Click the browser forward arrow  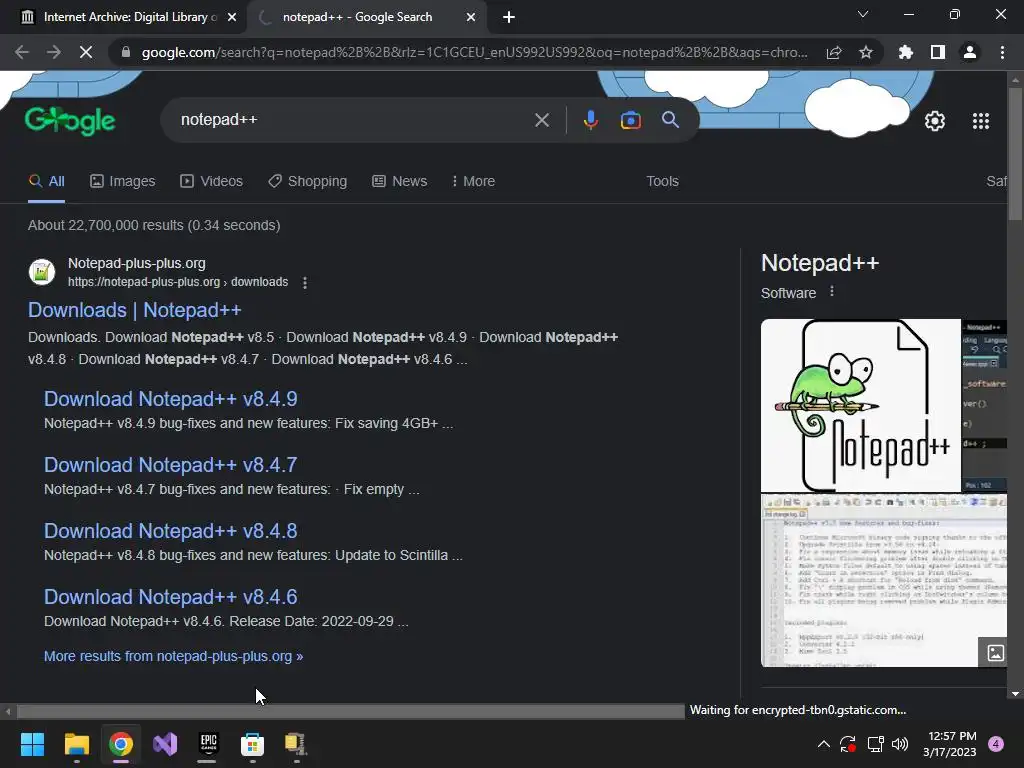(54, 52)
